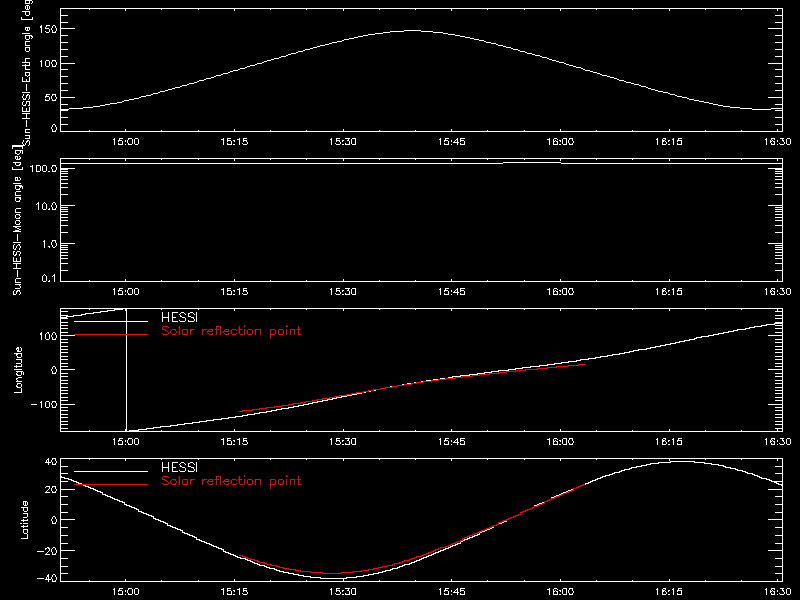800x600 pixels.
Task: Click '16:00' time label under Longitude plot
Action: pos(560,441)
